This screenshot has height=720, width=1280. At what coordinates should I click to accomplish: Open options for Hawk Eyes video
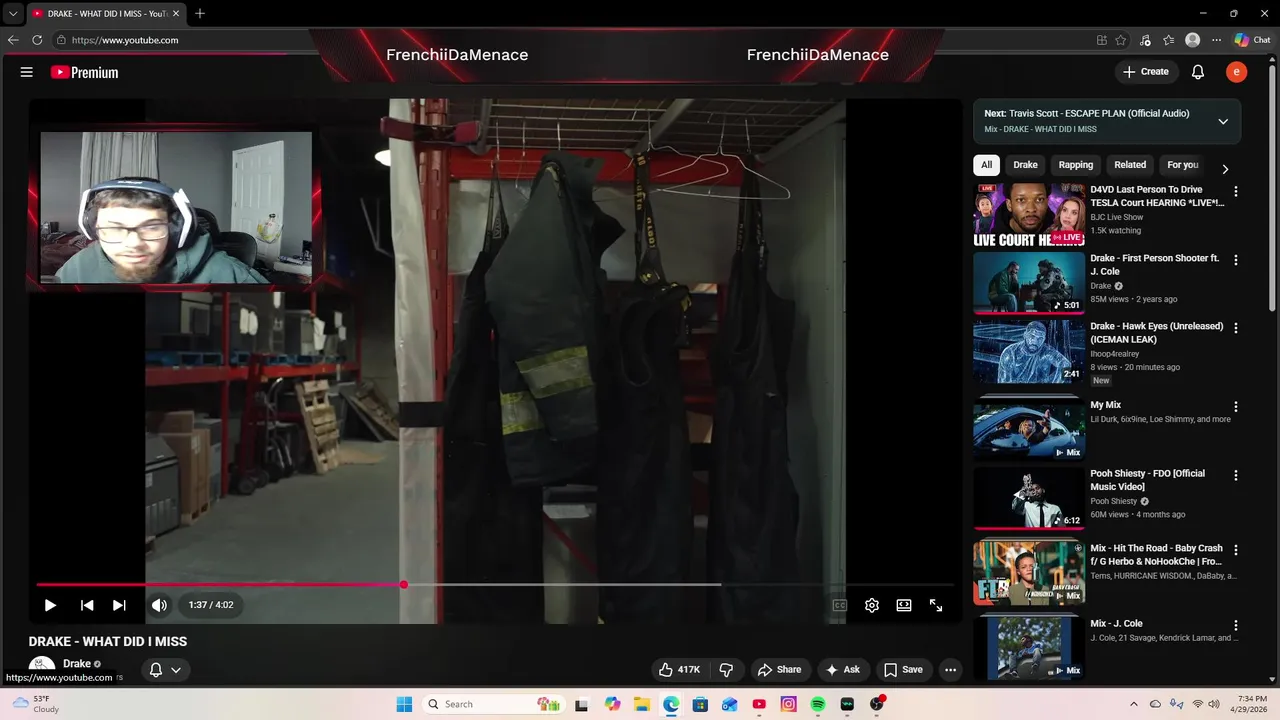click(x=1236, y=328)
